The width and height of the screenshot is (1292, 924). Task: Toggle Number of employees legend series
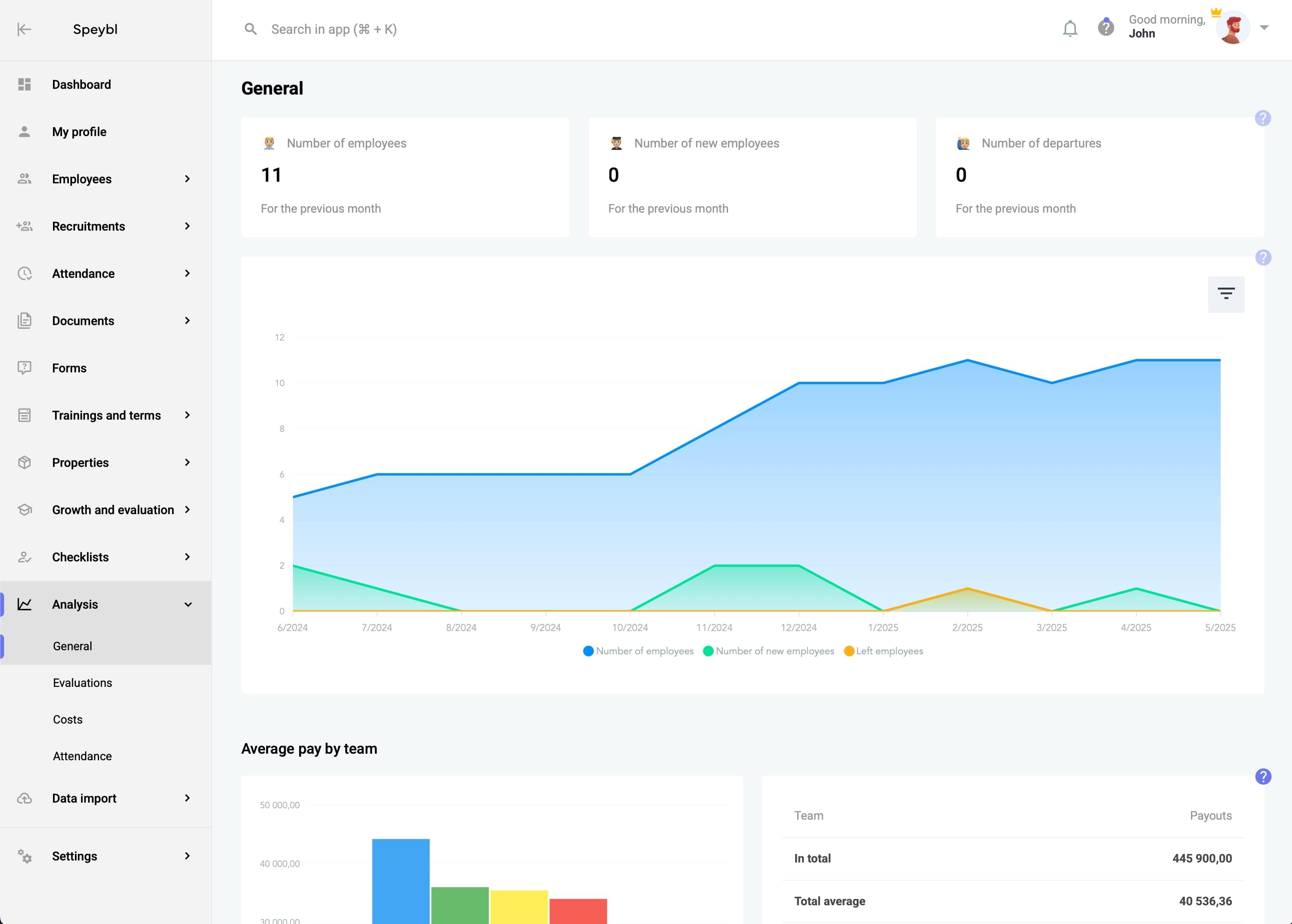(x=638, y=651)
